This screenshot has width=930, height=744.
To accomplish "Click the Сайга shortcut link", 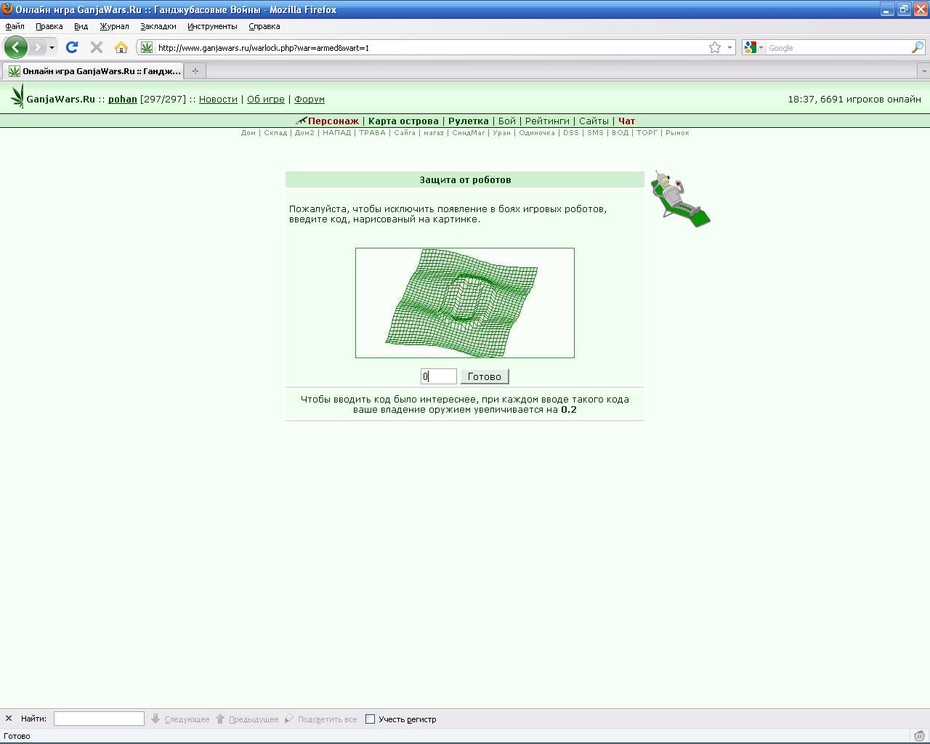I will click(x=405, y=133).
